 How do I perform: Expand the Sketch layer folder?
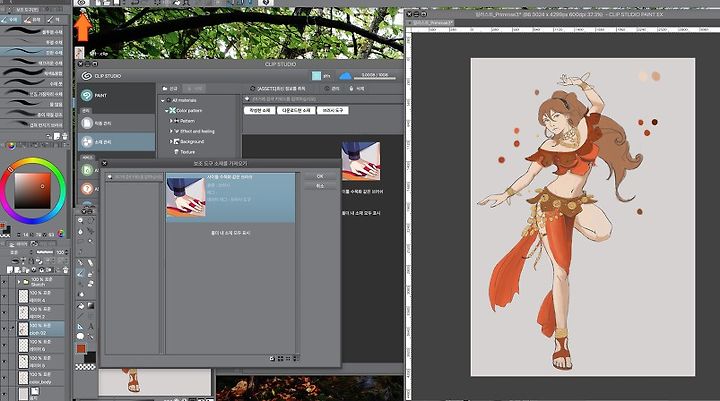[19, 282]
